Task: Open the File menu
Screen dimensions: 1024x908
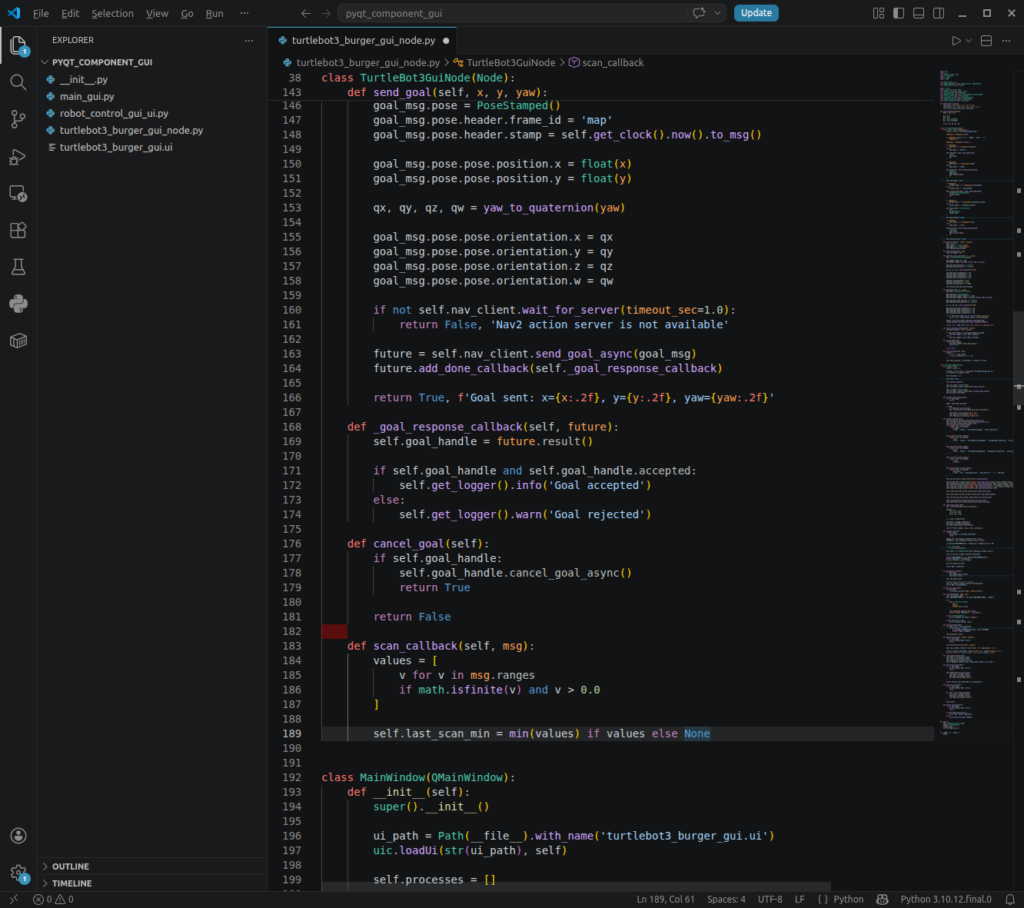Action: [x=40, y=13]
